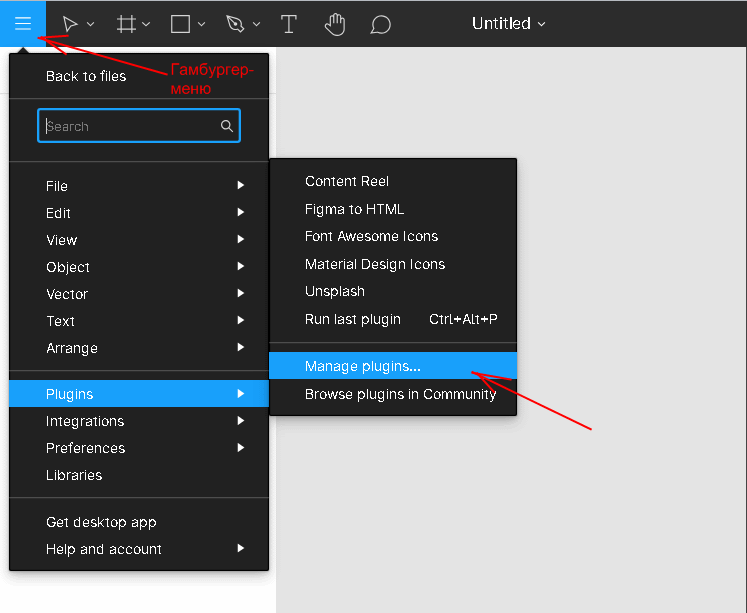Open Move tool options chevron

point(91,24)
